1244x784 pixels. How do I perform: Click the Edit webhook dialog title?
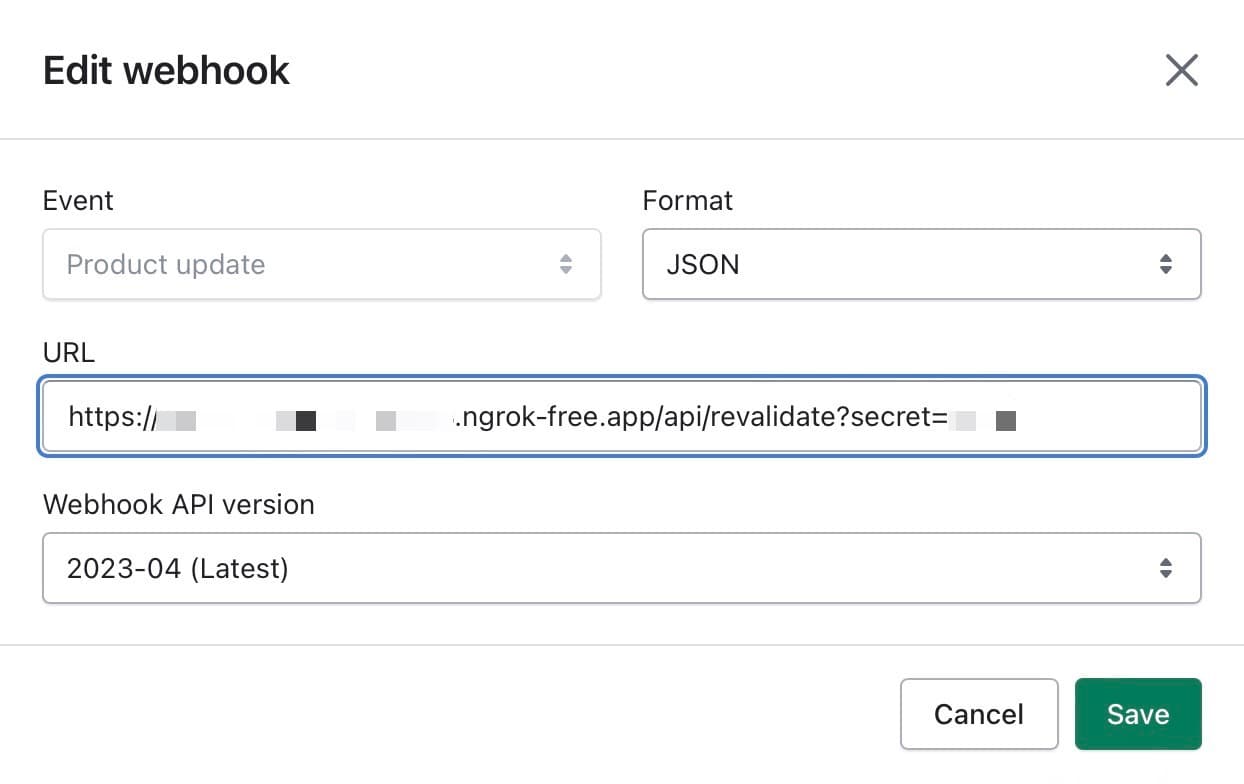pyautogui.click(x=165, y=70)
